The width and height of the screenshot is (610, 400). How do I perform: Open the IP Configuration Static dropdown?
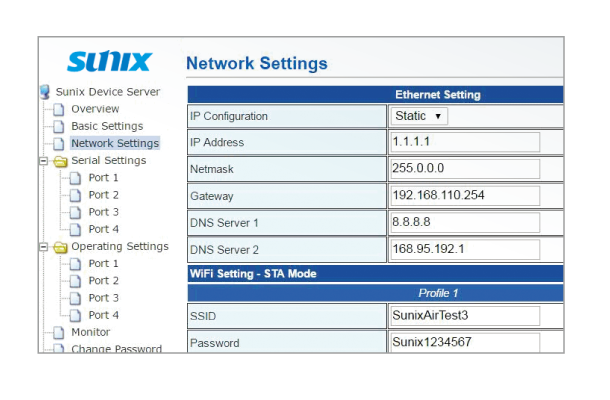[x=419, y=116]
